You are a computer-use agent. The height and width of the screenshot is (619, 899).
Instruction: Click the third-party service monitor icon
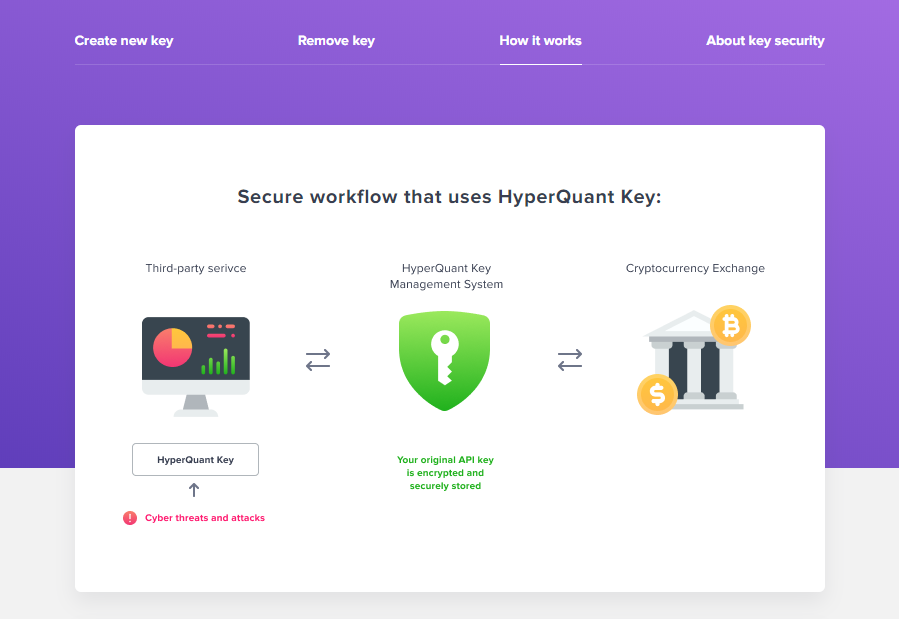(x=196, y=366)
